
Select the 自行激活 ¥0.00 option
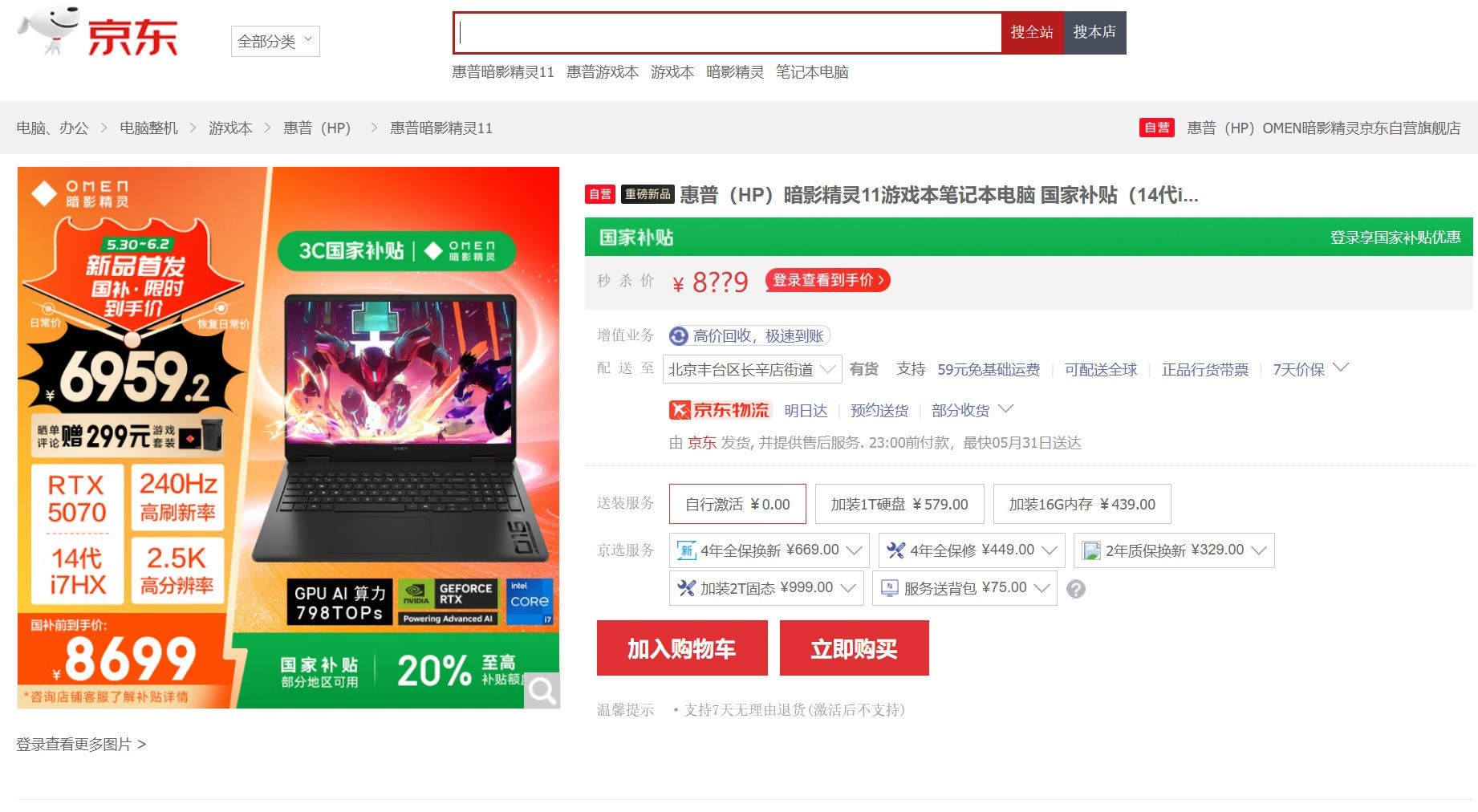737,504
